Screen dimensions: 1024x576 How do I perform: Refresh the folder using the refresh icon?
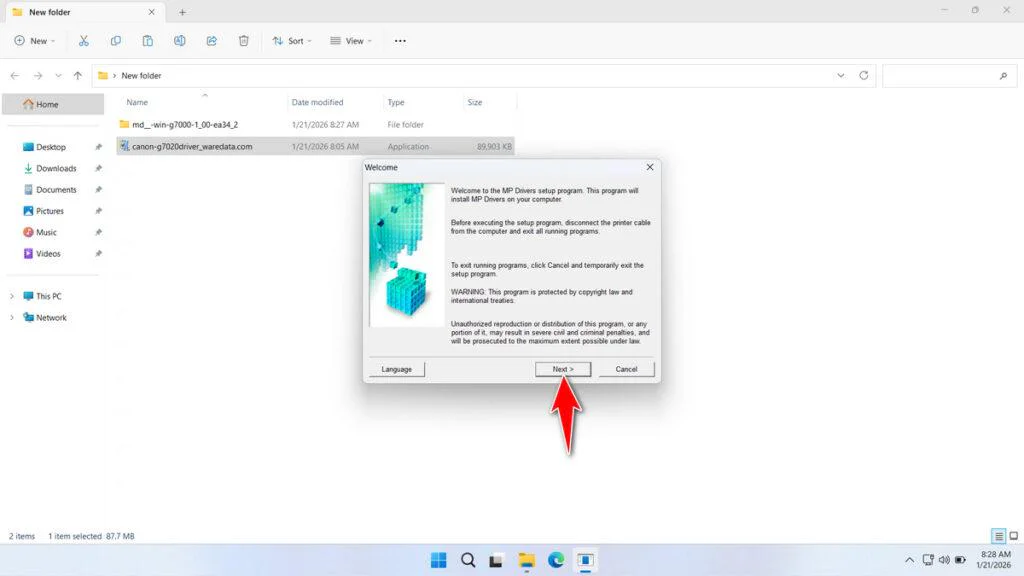coord(861,75)
